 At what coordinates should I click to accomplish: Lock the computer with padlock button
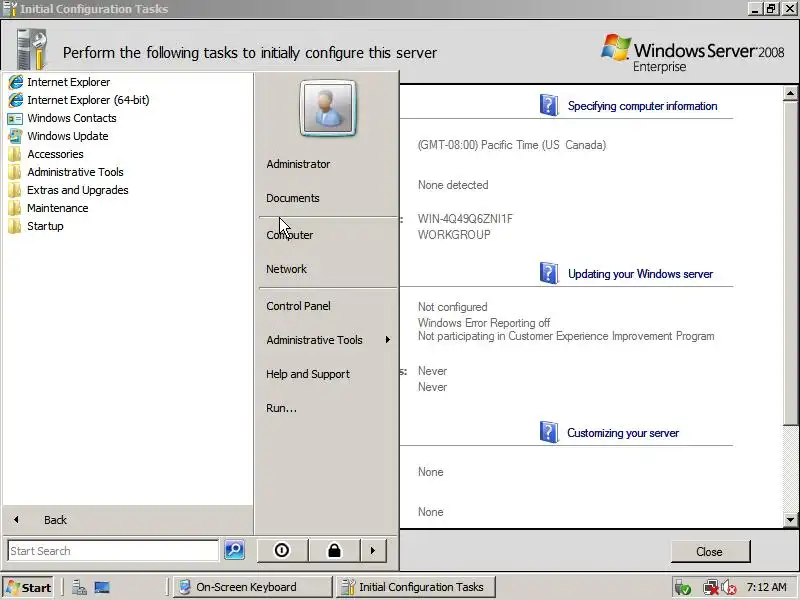click(334, 551)
